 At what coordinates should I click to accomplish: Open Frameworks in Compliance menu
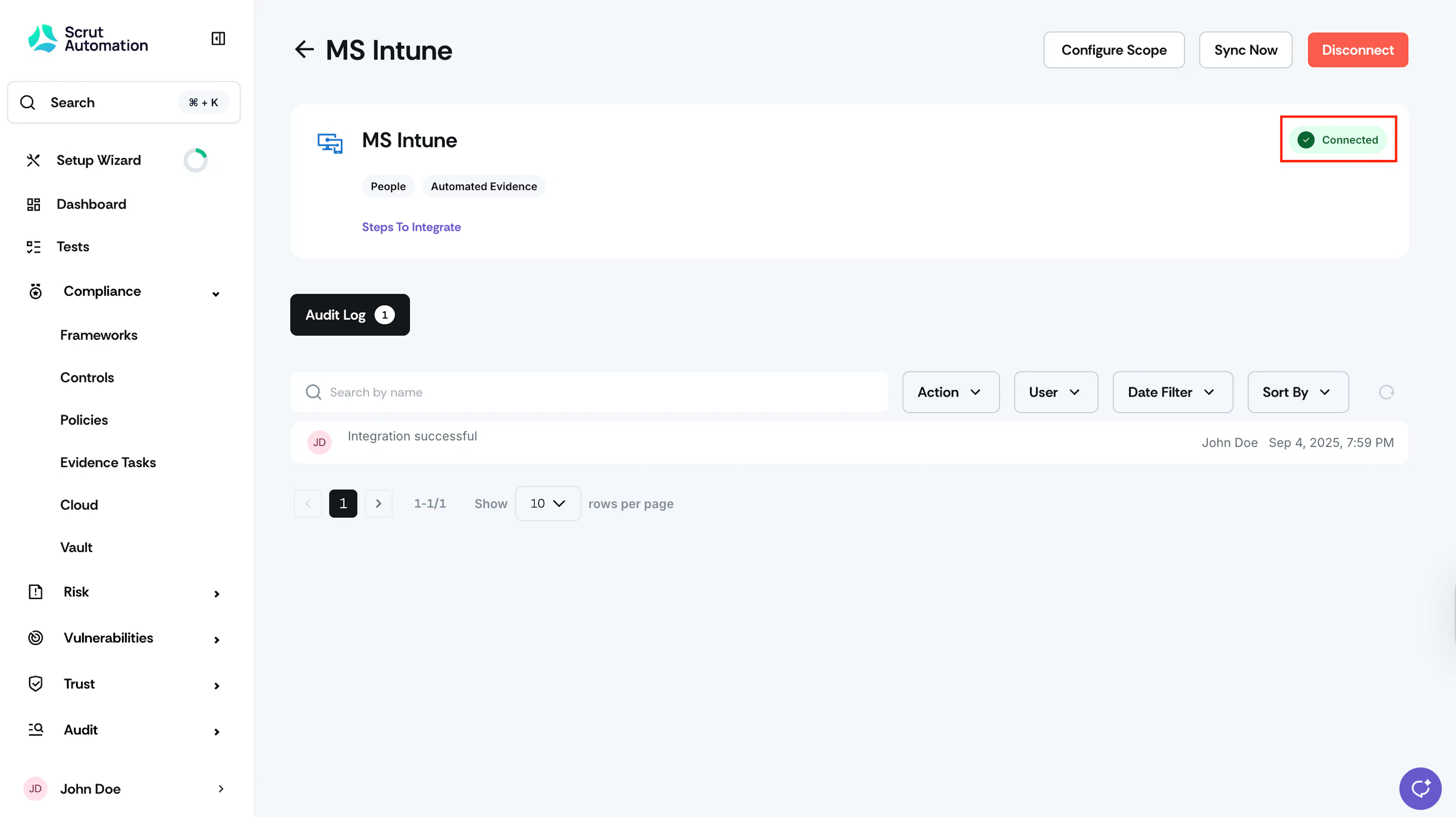point(99,335)
